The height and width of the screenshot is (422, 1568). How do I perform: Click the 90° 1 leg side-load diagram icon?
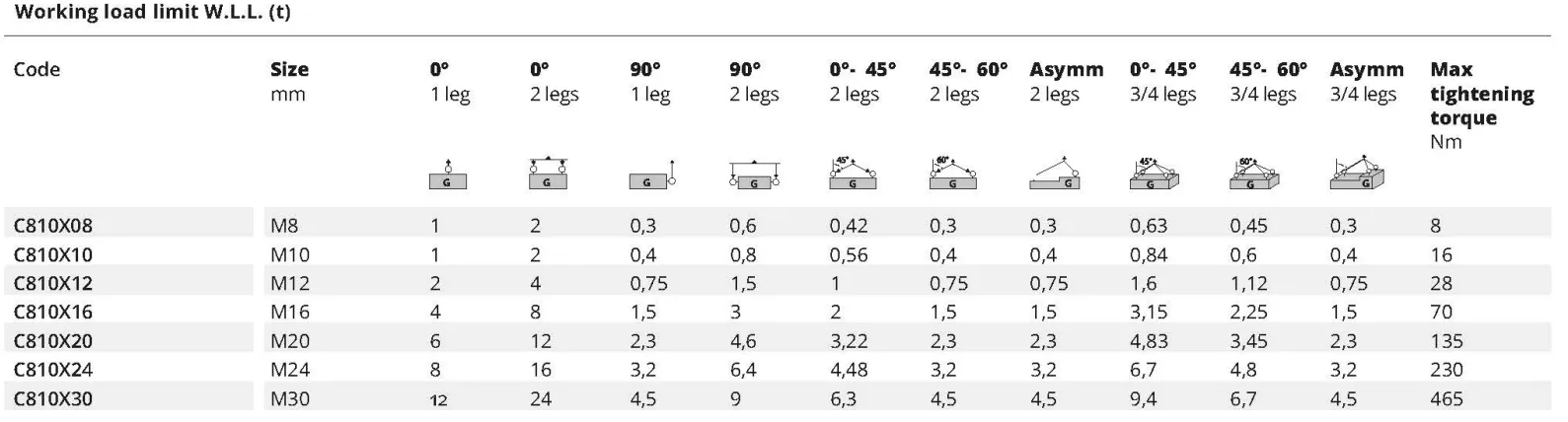[x=651, y=174]
